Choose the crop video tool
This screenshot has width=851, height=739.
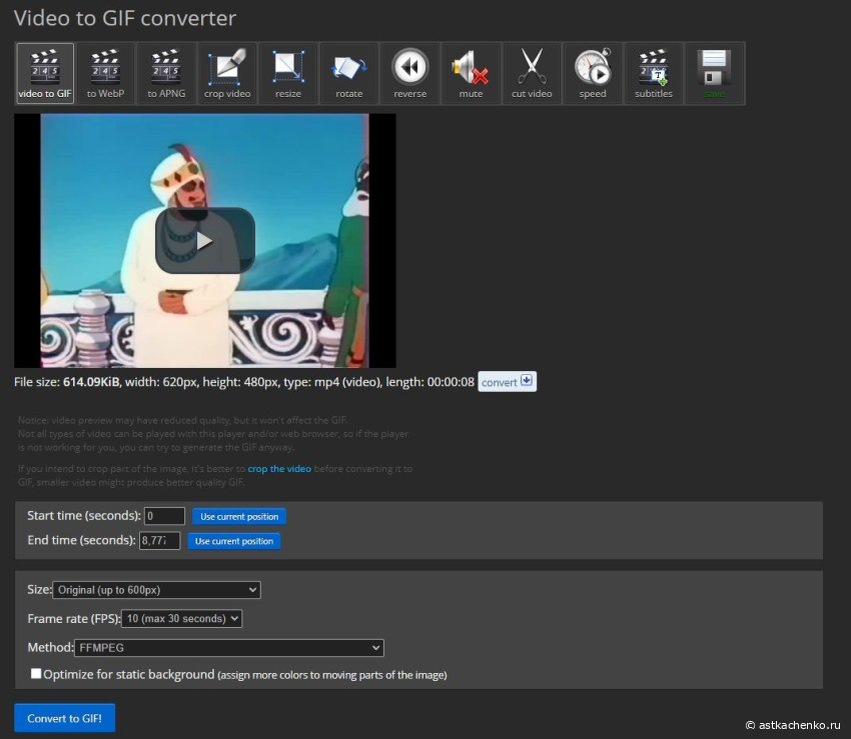click(227, 73)
